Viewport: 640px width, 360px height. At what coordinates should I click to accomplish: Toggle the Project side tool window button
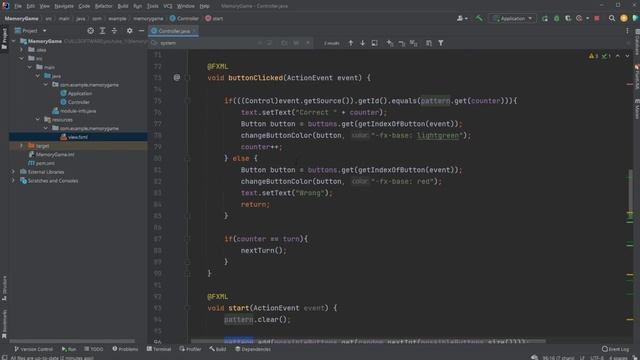coord(4,39)
